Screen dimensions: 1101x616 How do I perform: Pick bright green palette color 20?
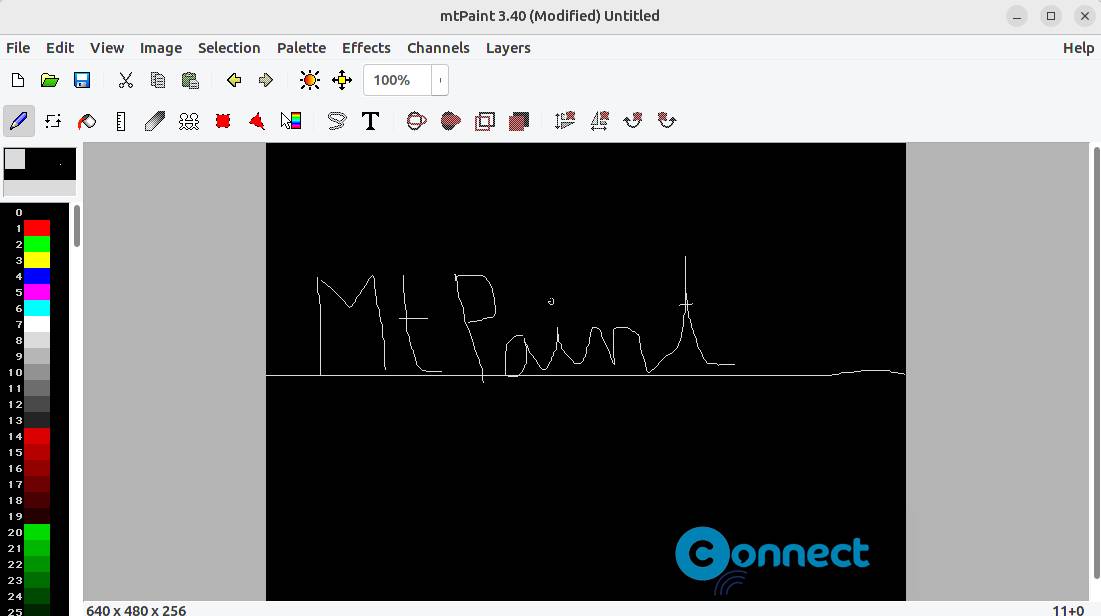coord(37,532)
